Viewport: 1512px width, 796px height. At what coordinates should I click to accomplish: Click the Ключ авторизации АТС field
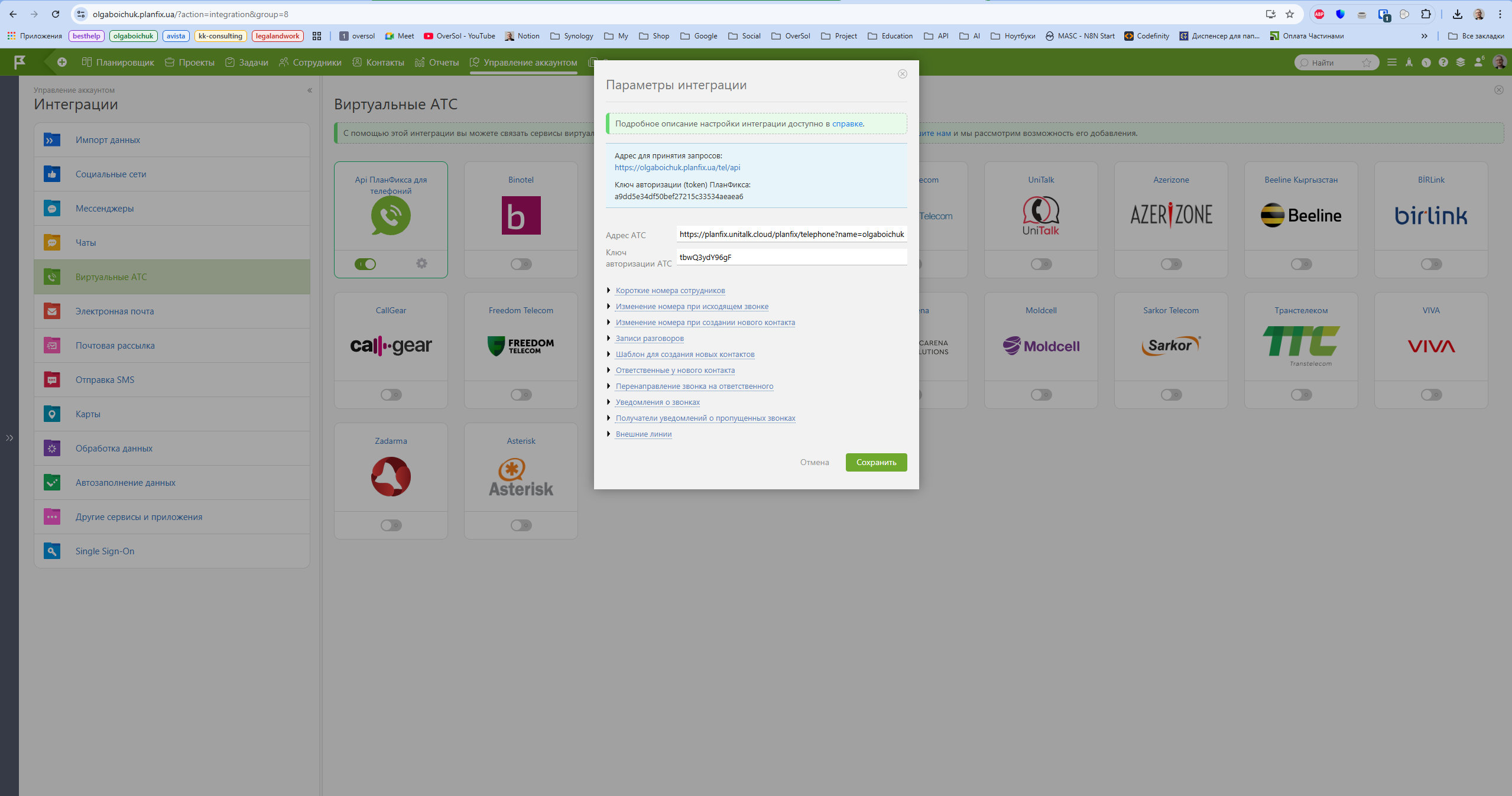pyautogui.click(x=791, y=257)
